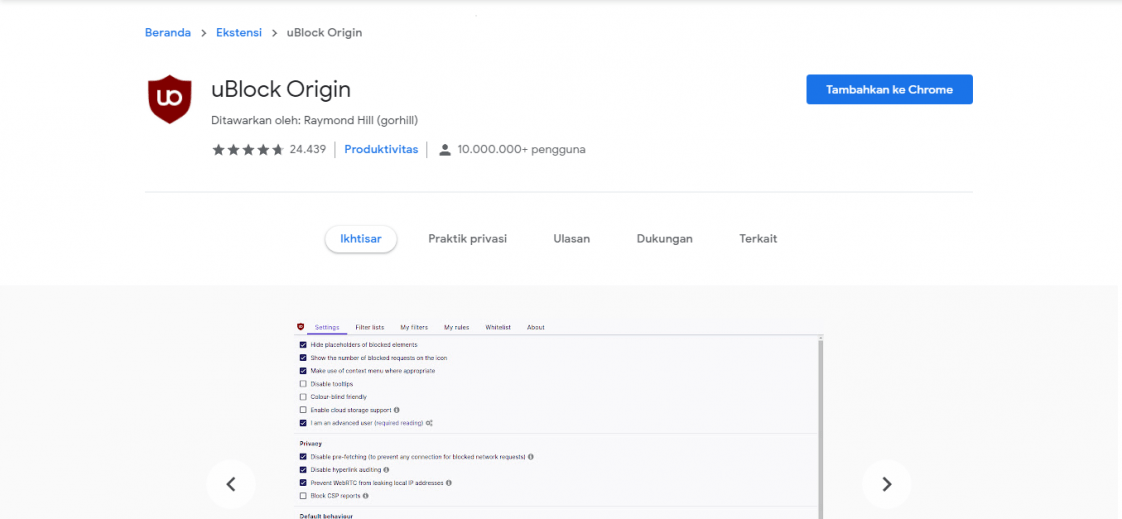The height and width of the screenshot is (519, 1122).
Task: Toggle Disable pre-fetching checkbox
Action: 303,457
